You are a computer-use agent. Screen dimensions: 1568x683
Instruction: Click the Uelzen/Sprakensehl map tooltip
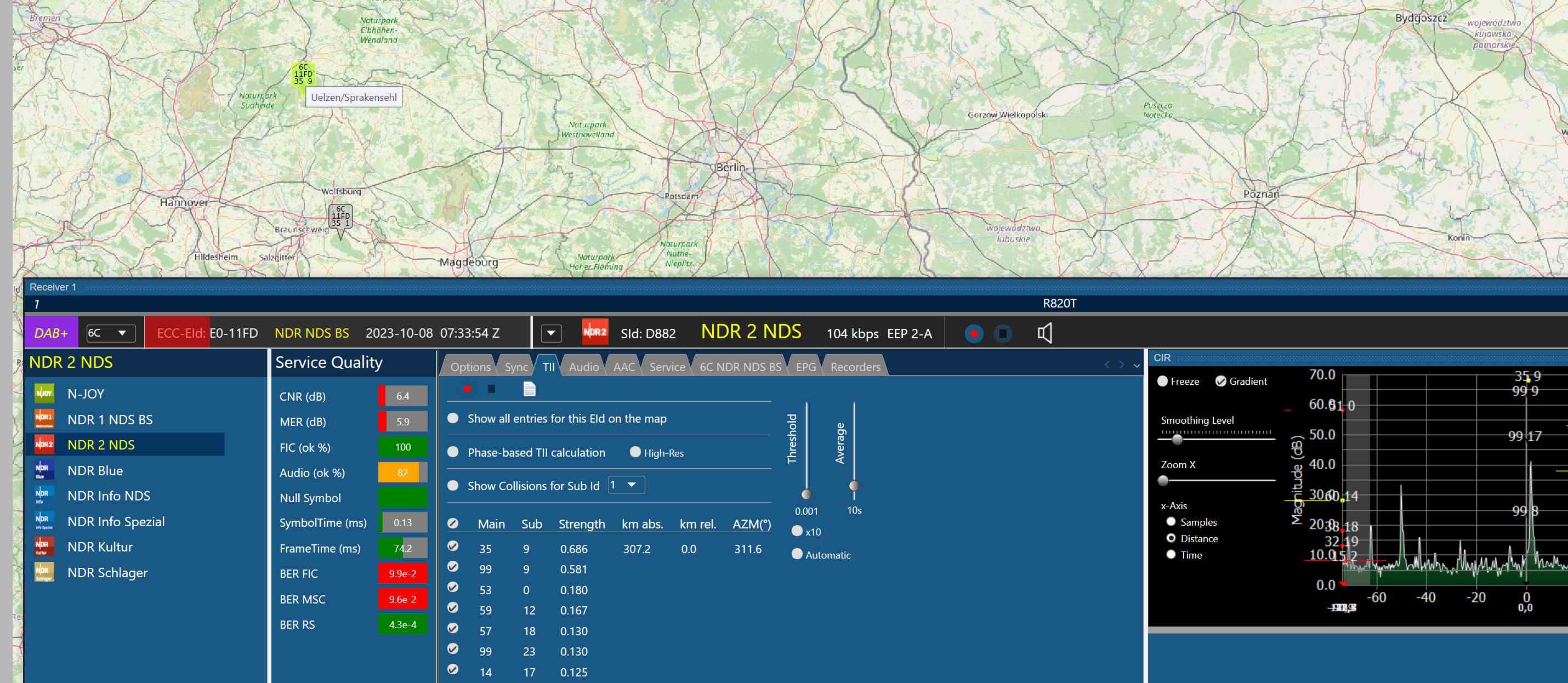point(354,98)
